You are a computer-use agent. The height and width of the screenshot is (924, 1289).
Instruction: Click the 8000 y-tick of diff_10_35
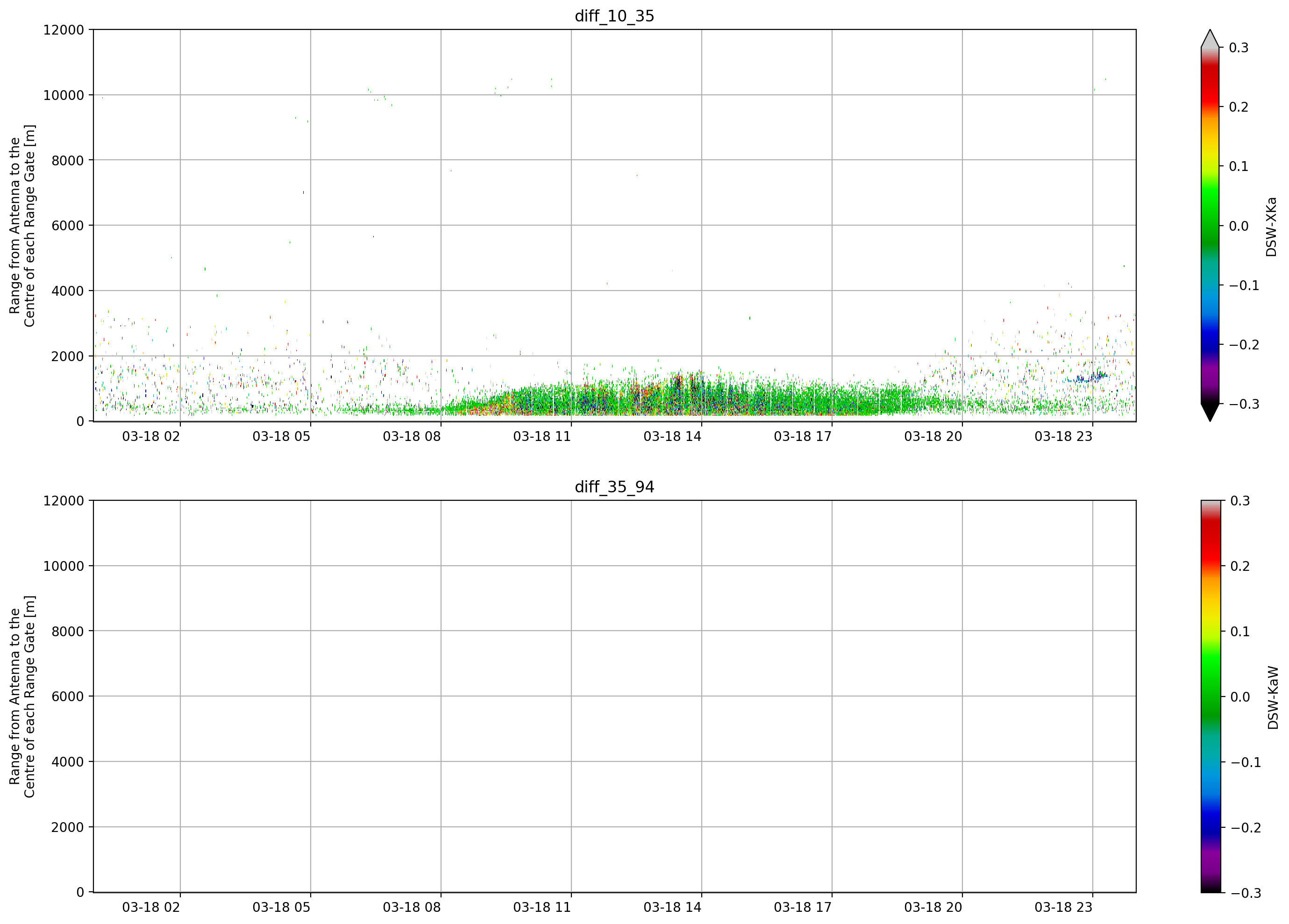coord(68,161)
